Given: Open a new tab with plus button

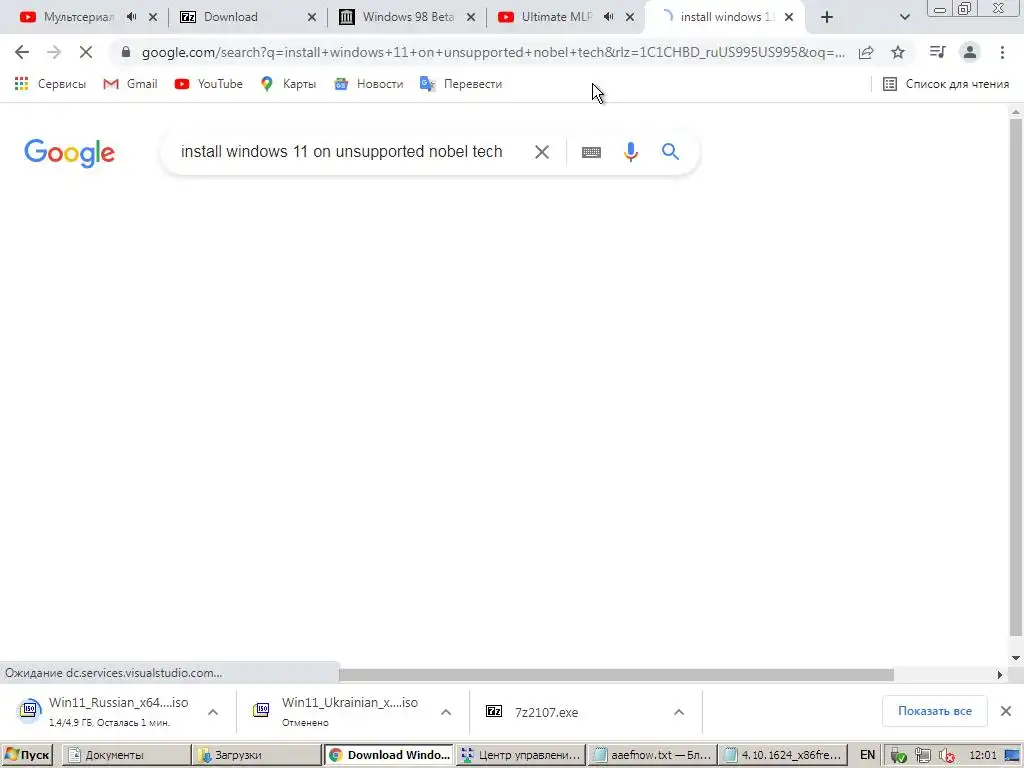Looking at the screenshot, I should [827, 18].
